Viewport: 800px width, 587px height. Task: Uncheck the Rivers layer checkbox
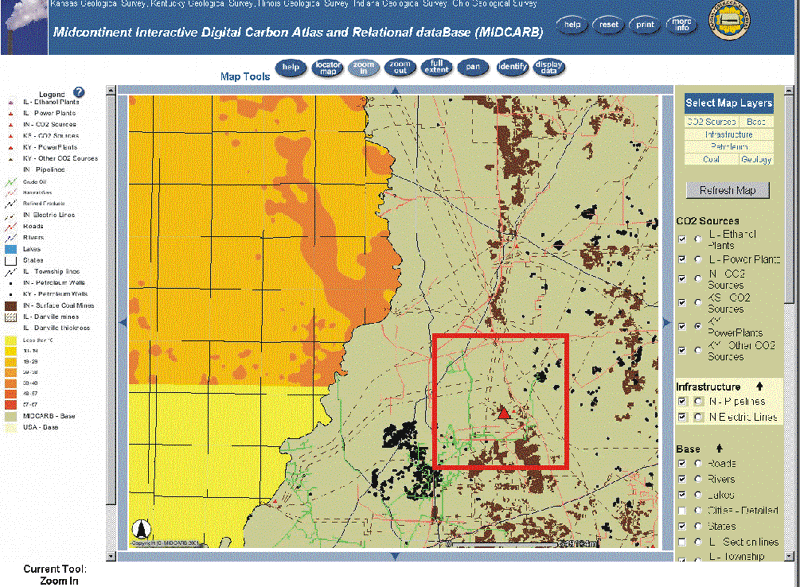(x=682, y=479)
